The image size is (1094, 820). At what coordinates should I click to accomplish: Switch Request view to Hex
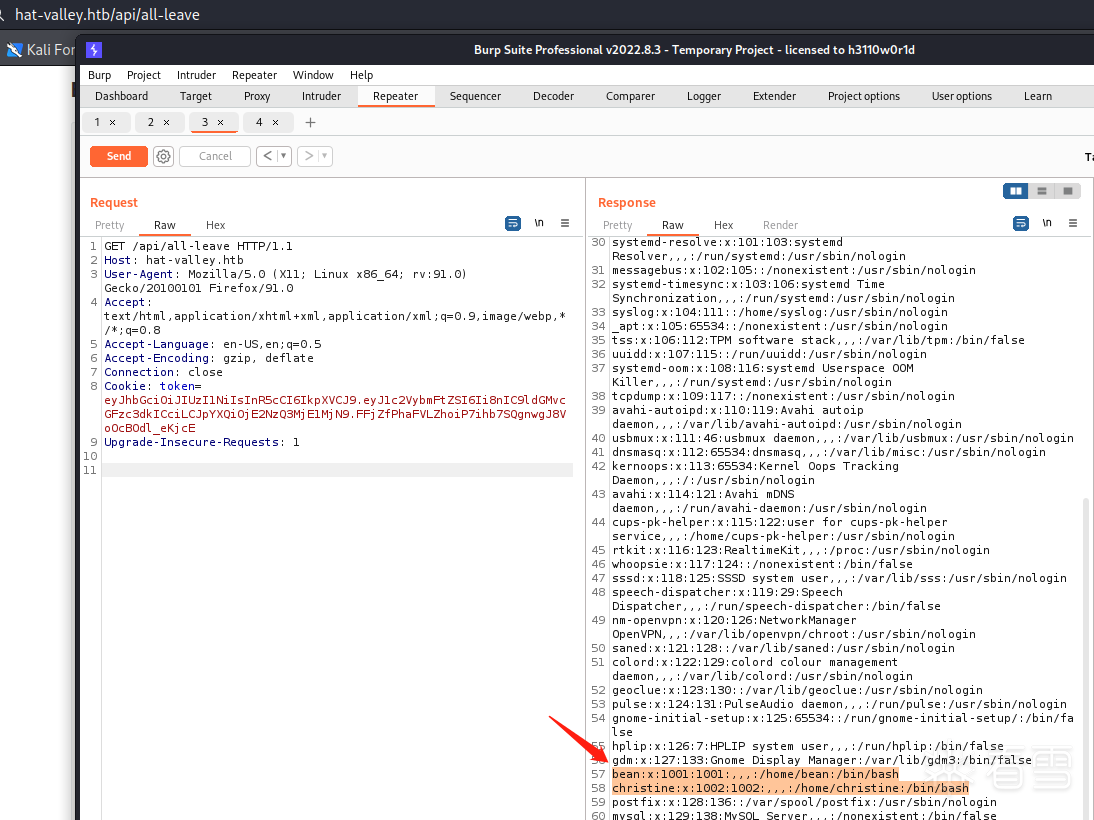(216, 225)
